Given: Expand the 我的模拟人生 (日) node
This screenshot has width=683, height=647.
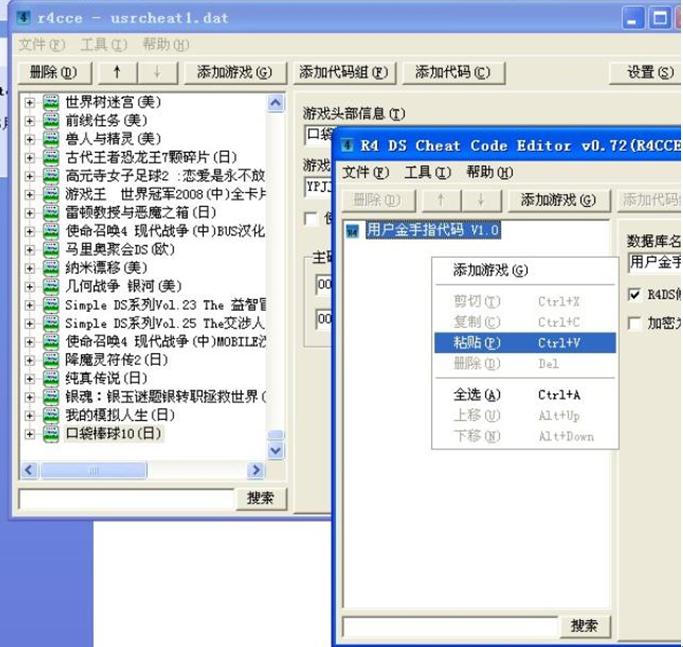Looking at the screenshot, I should coord(30,416).
